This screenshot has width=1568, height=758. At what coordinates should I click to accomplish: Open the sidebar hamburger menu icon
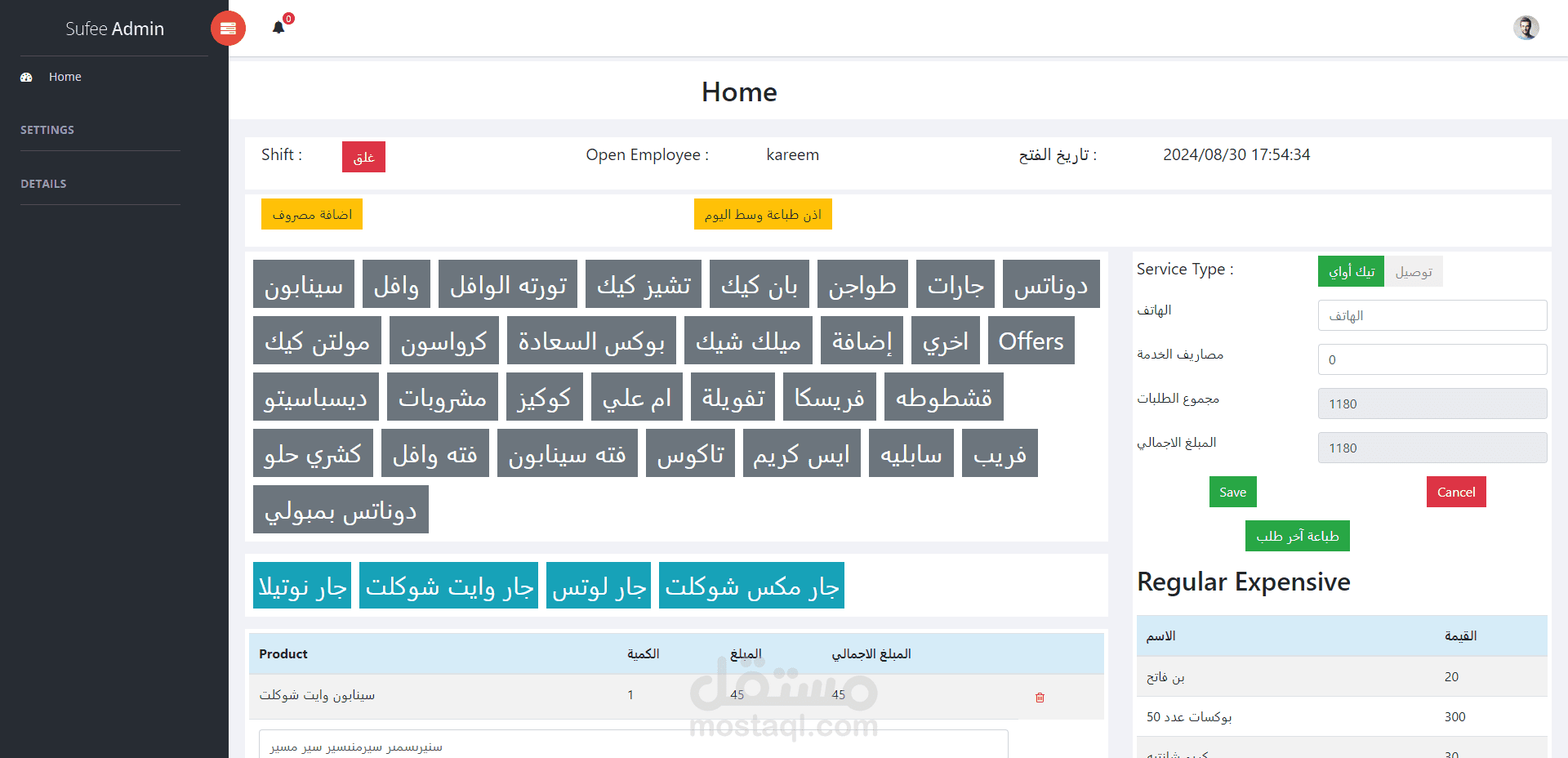228,28
